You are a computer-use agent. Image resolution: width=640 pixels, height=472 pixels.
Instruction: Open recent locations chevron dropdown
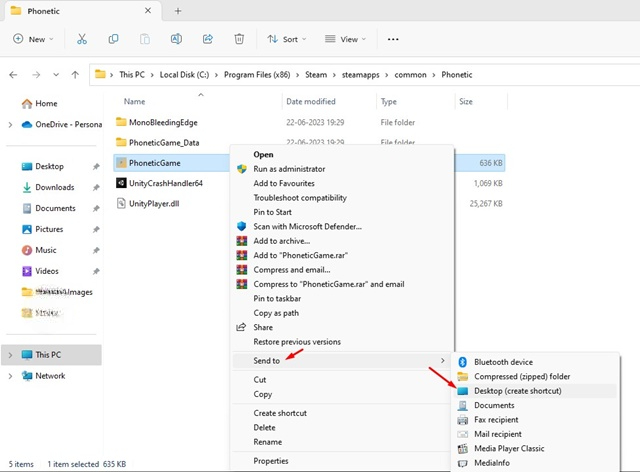click(56, 75)
